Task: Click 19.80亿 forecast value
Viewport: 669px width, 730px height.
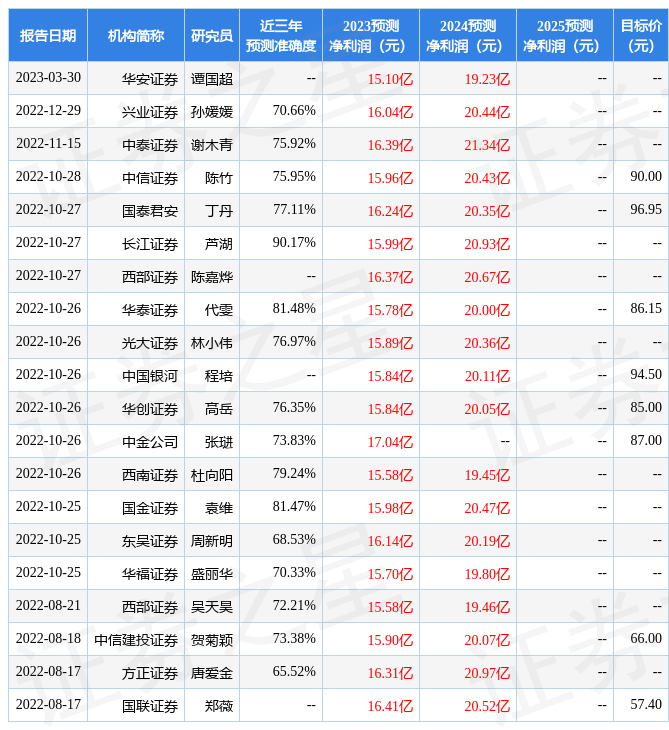Action: pyautogui.click(x=487, y=575)
